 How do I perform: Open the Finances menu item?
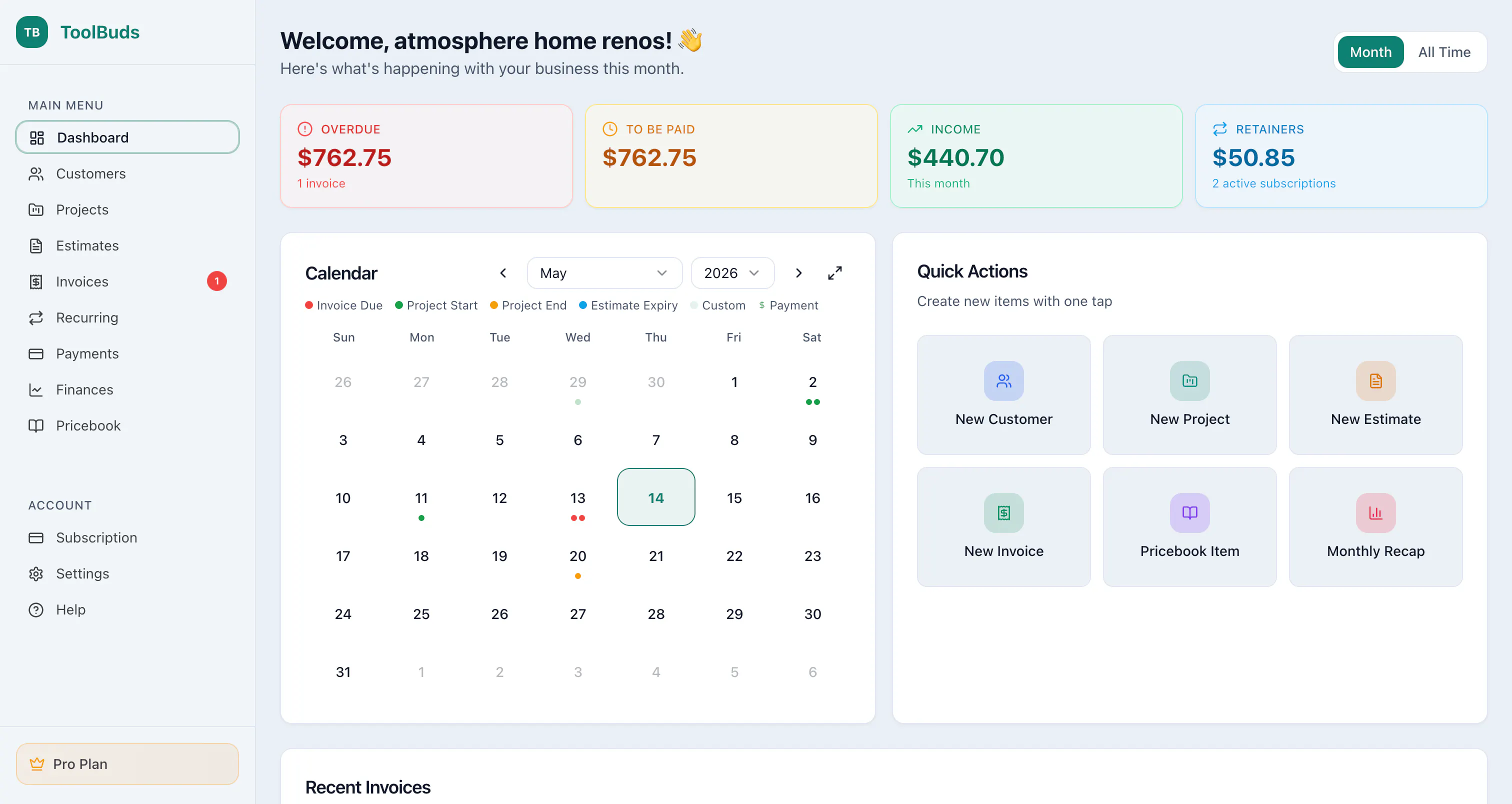(x=127, y=389)
